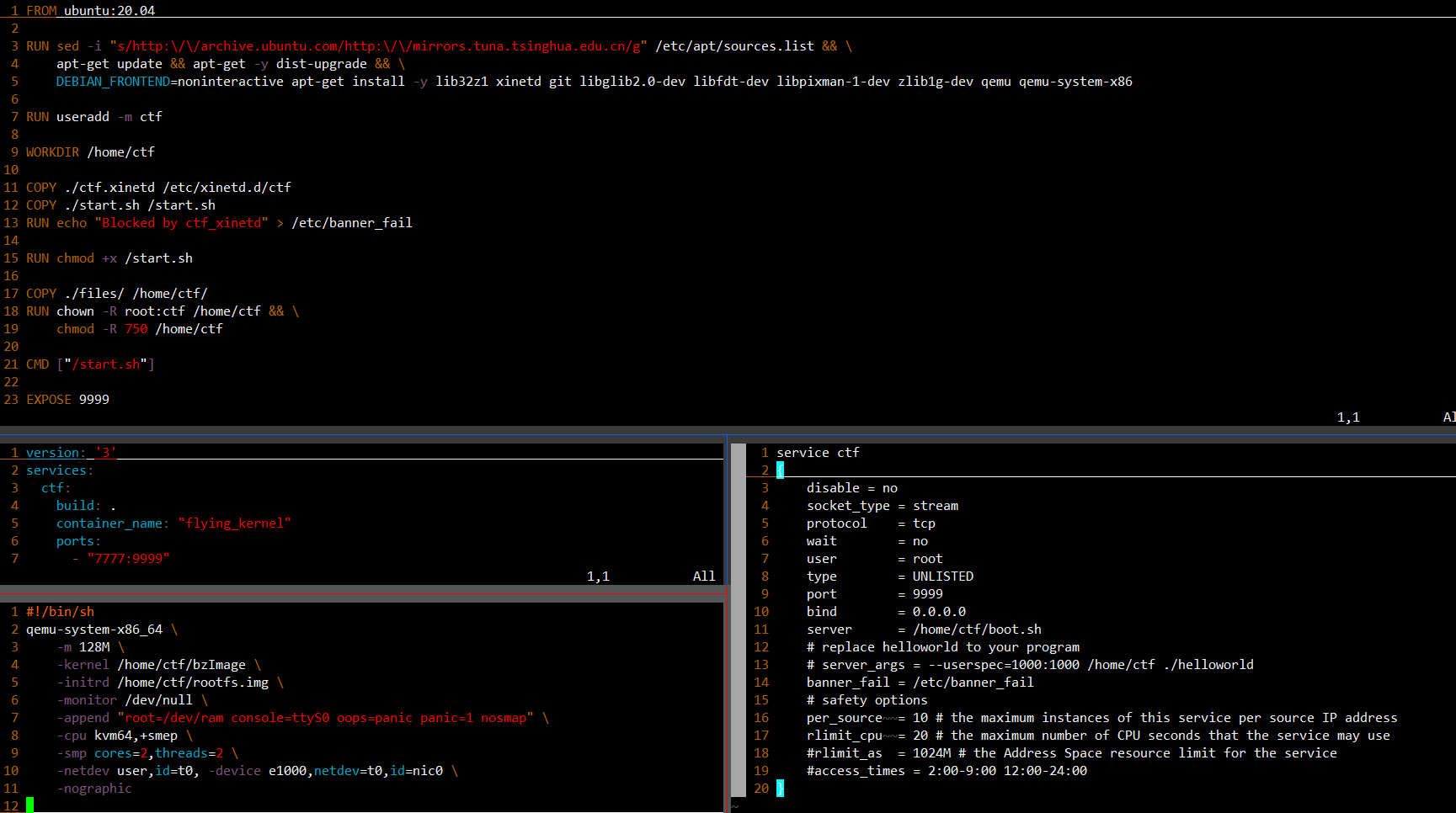The height and width of the screenshot is (813, 1456).
Task: Click the FROM keyword in Dockerfile line 1
Action: click(x=41, y=11)
